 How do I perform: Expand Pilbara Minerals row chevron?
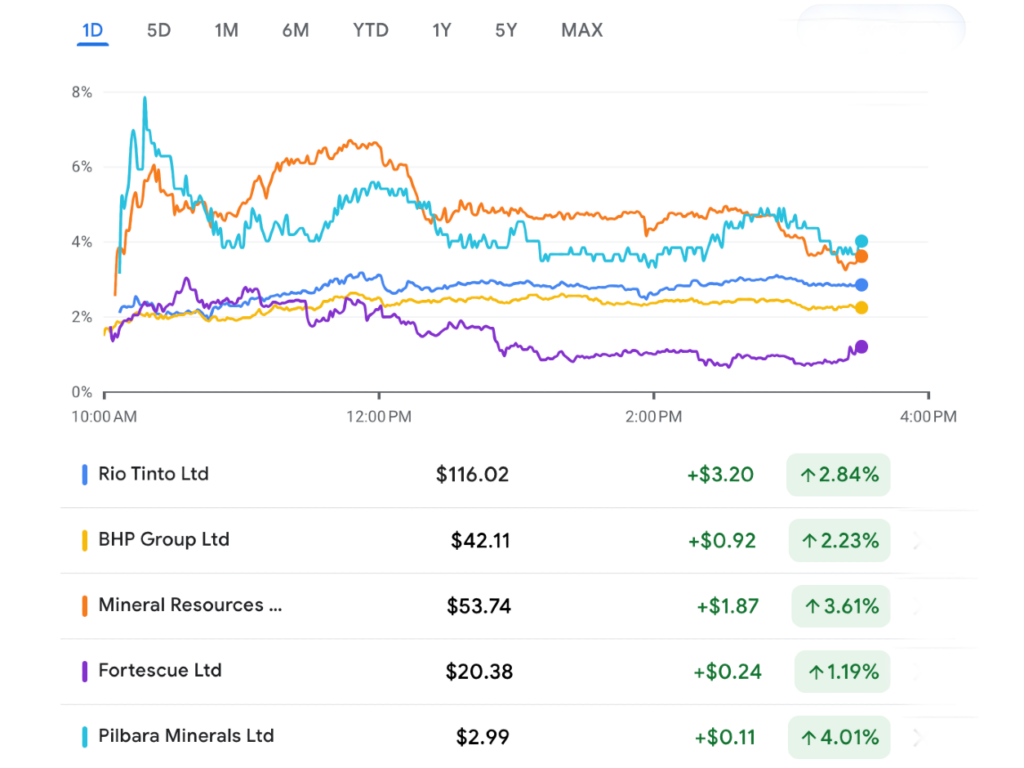click(917, 737)
